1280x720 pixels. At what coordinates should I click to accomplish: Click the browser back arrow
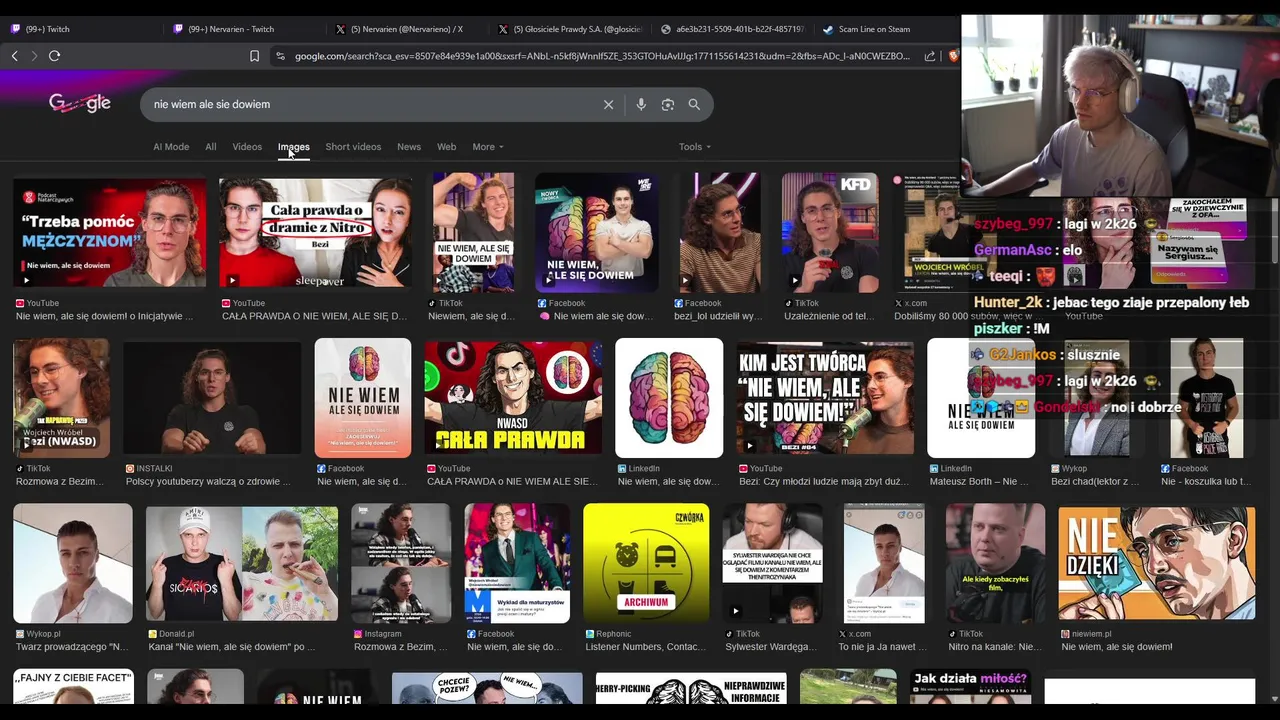click(x=14, y=56)
